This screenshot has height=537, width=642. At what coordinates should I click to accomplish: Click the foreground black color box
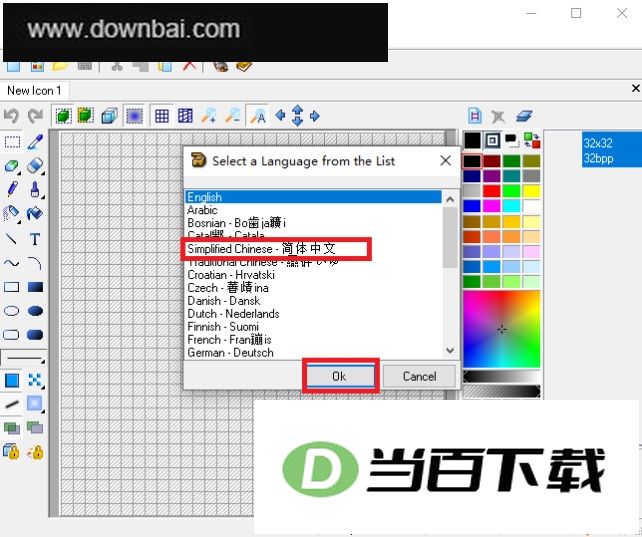(472, 140)
